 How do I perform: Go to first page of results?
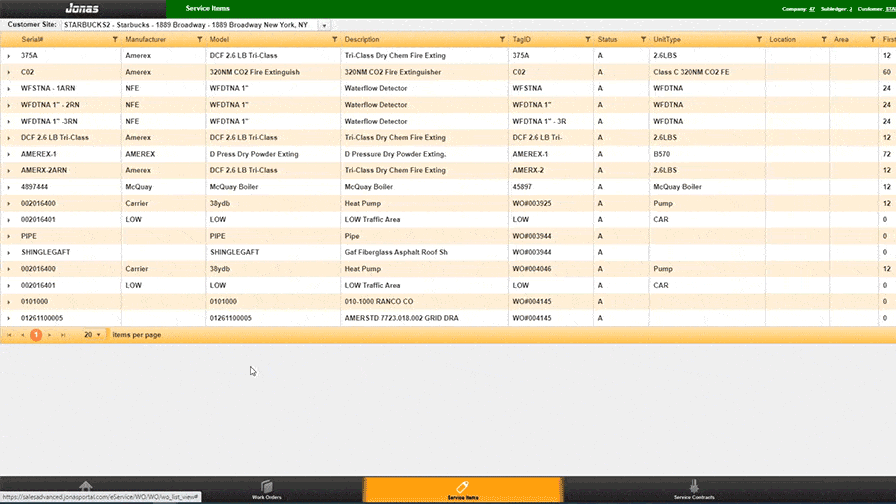coord(9,335)
